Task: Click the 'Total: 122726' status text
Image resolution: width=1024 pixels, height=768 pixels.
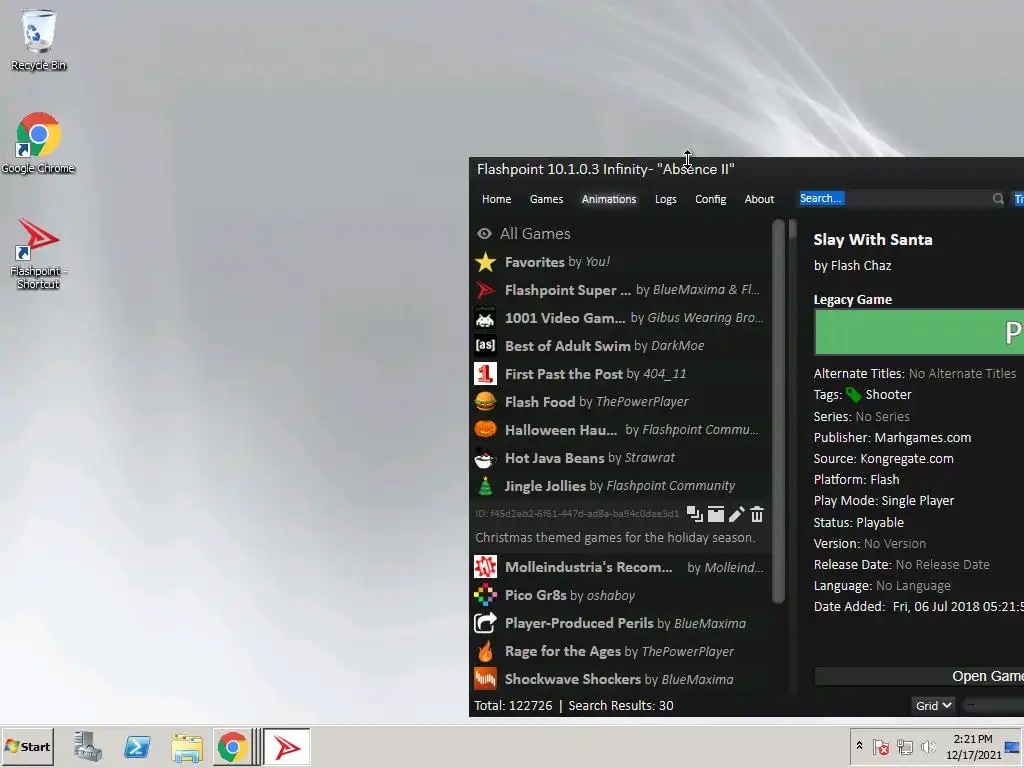Action: point(513,705)
